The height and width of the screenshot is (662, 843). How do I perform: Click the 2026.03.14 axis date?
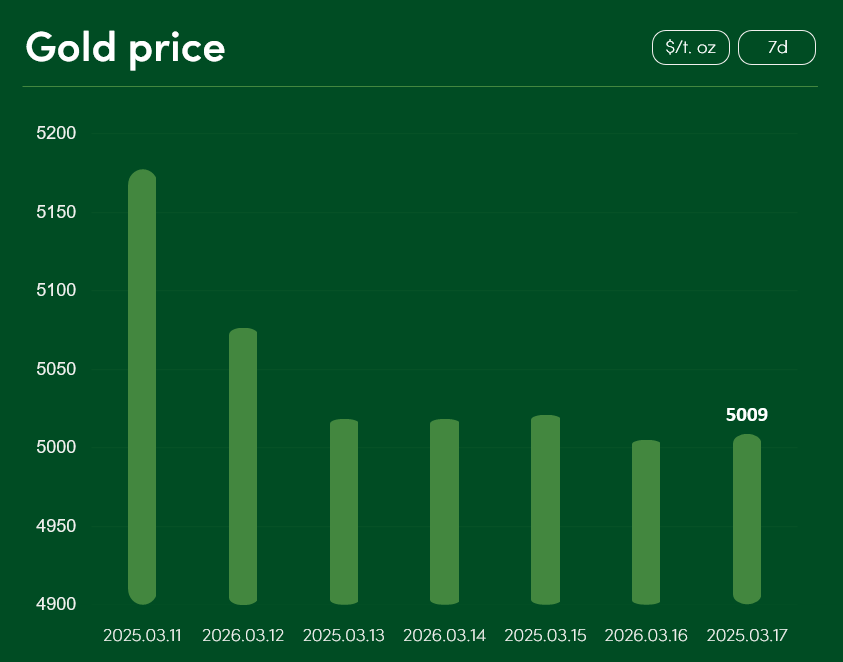point(444,636)
